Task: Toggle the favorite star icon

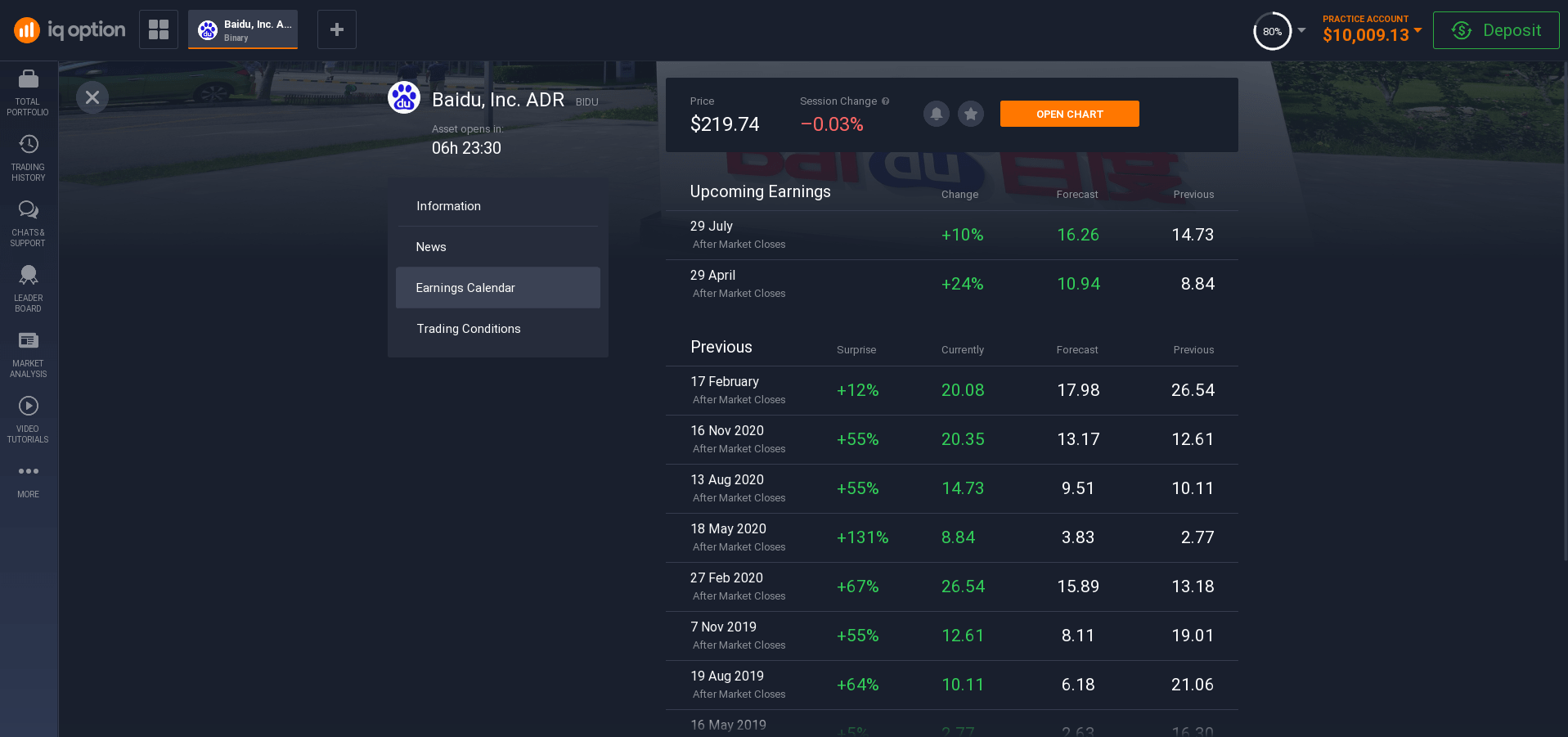Action: (x=971, y=114)
